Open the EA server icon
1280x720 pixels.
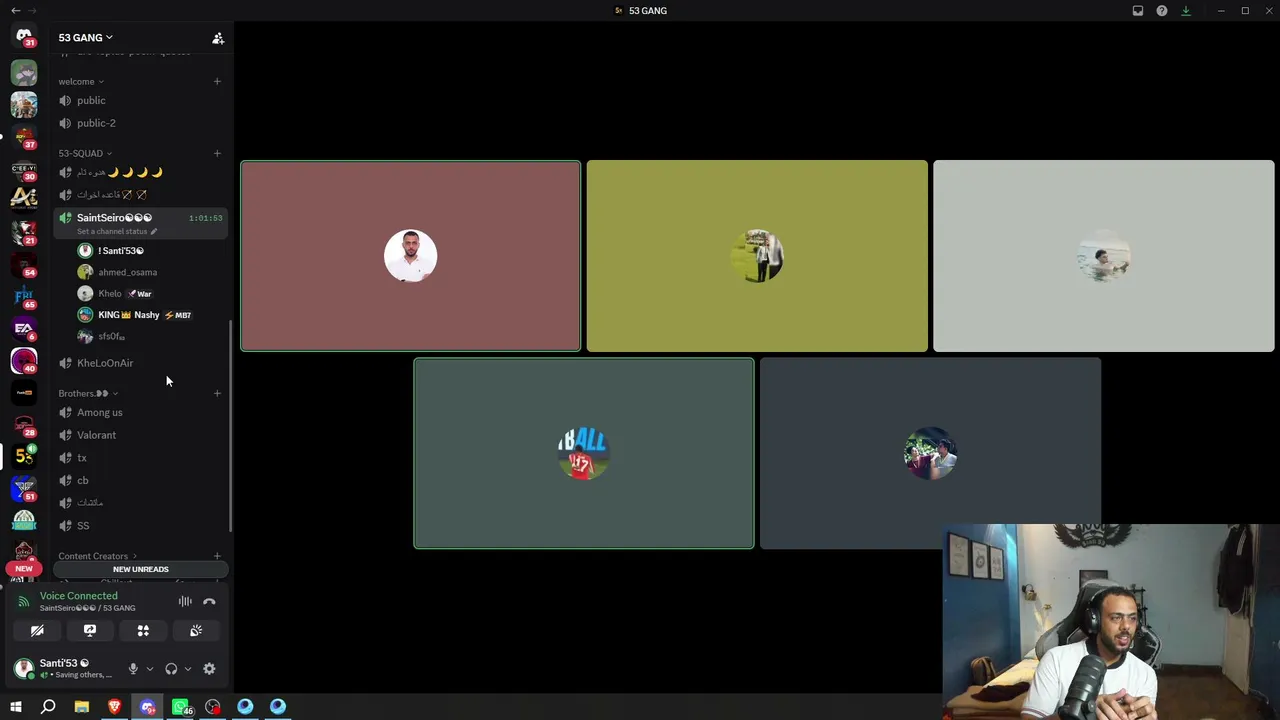click(x=24, y=328)
